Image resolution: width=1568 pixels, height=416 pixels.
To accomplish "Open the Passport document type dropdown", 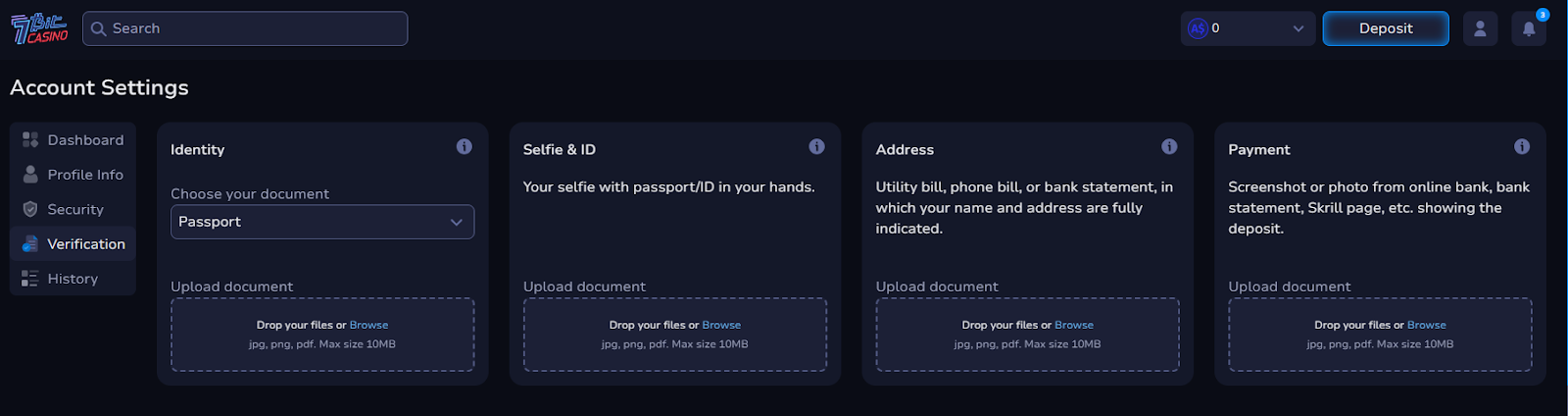I will point(322,222).
